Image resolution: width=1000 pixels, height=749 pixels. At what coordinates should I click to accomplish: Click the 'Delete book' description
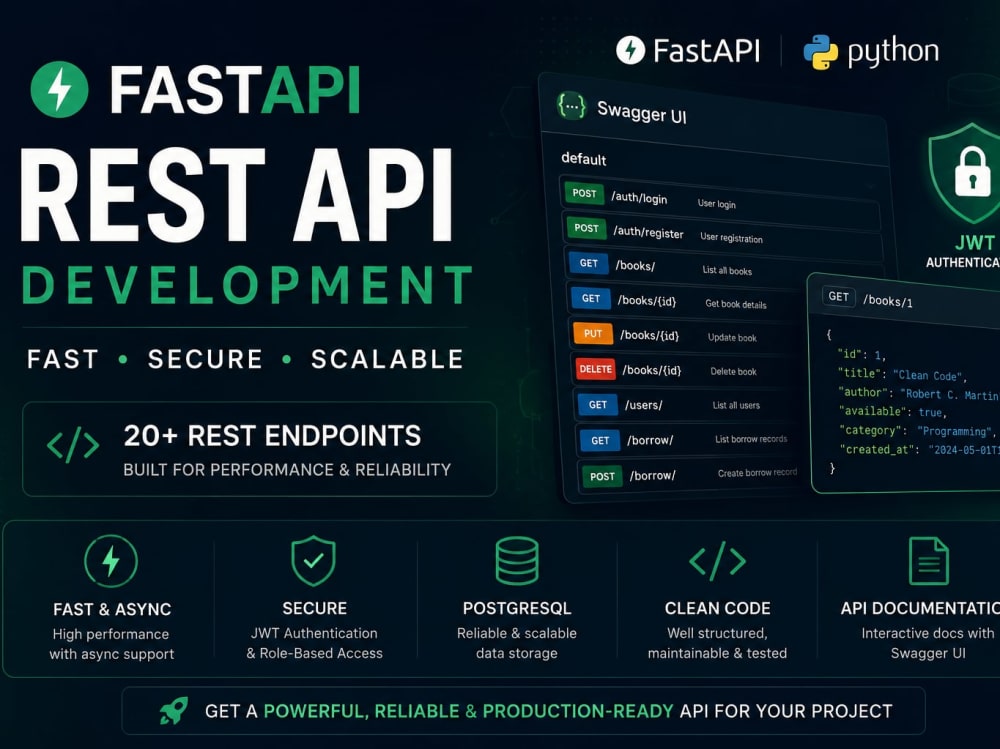[x=733, y=371]
